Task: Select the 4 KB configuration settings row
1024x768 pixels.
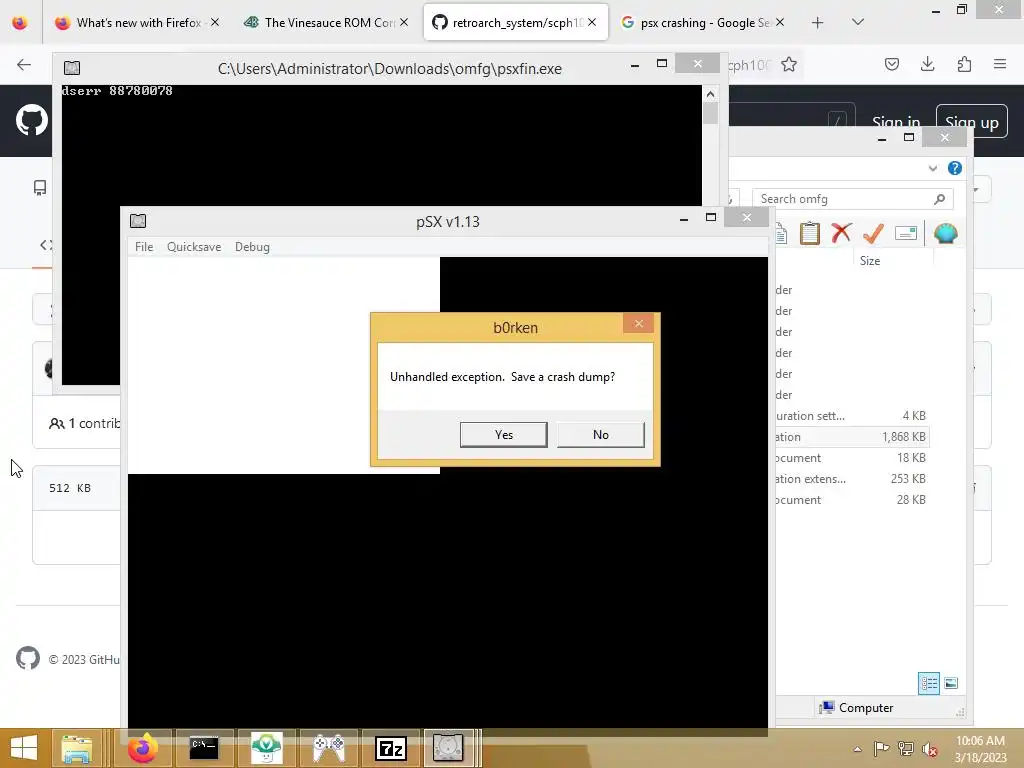Action: click(x=852, y=416)
